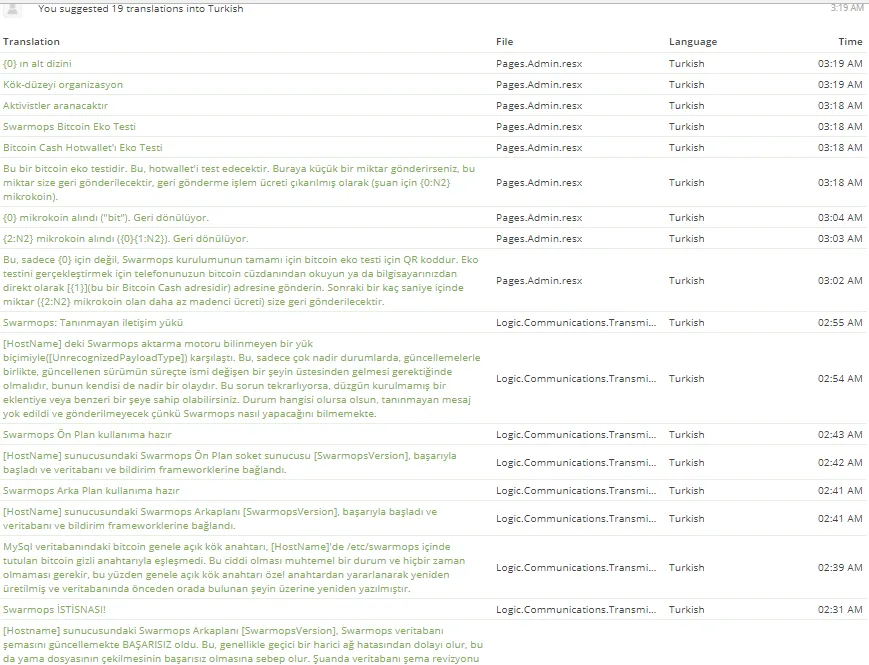Open the 'Swarmops Bitcoin Eko Testi' translation

[x=69, y=127]
